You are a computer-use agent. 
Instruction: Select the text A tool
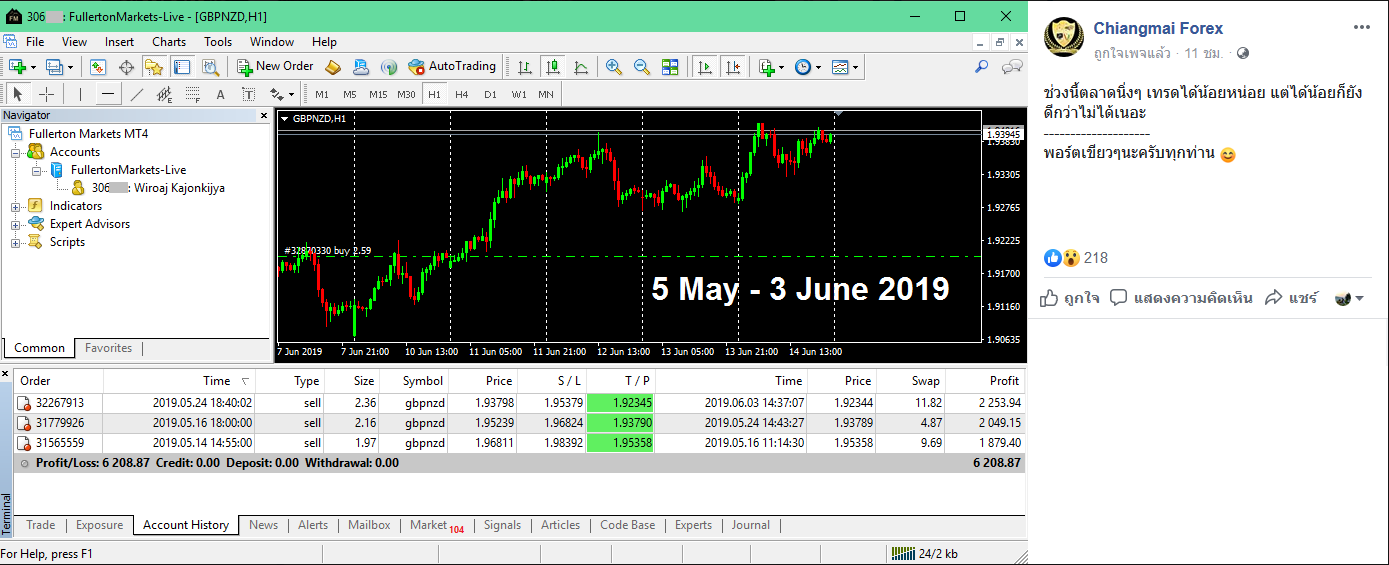[x=221, y=94]
